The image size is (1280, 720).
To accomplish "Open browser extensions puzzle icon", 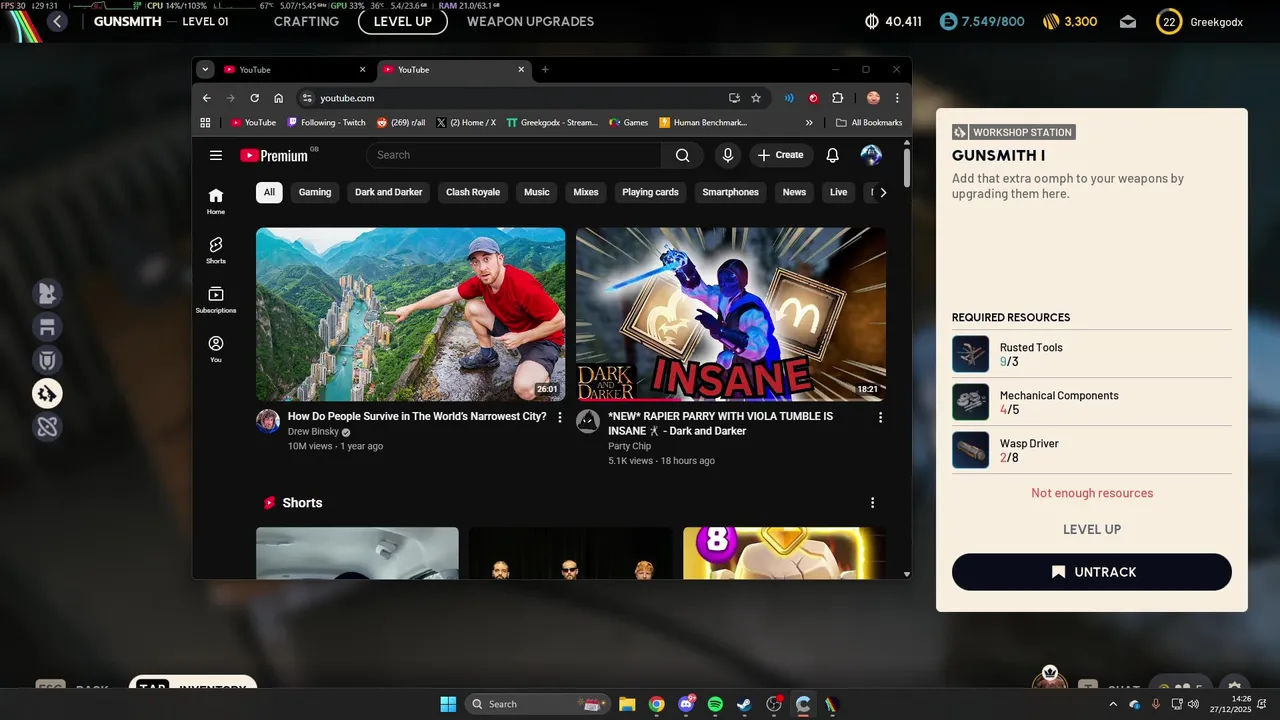I will 838,98.
